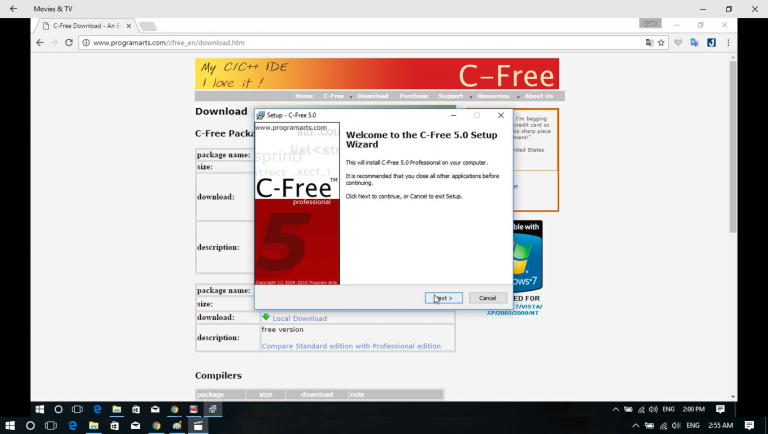Open Task View on the 2:00 PM taskbar

pos(77,409)
